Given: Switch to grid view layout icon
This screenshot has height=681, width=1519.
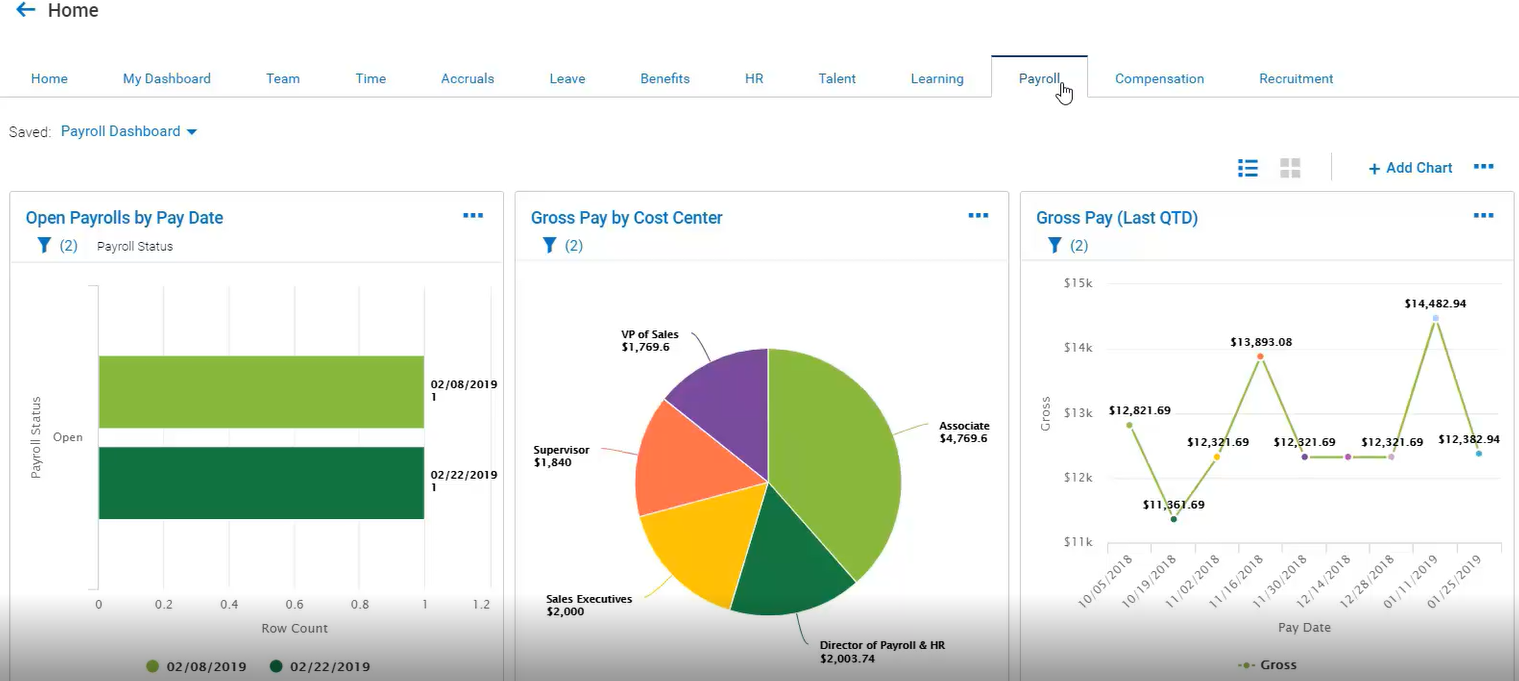Looking at the screenshot, I should click(1290, 168).
